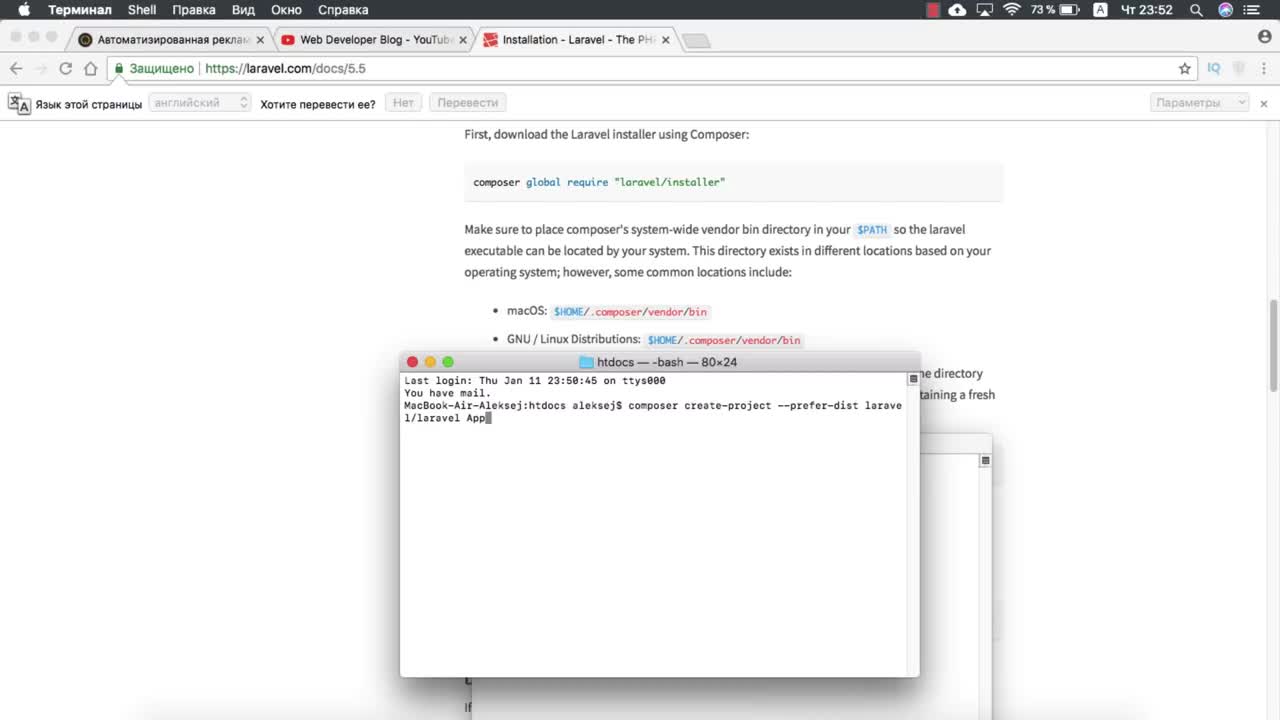Click the GNU / Linux vendor bin path

coord(724,340)
